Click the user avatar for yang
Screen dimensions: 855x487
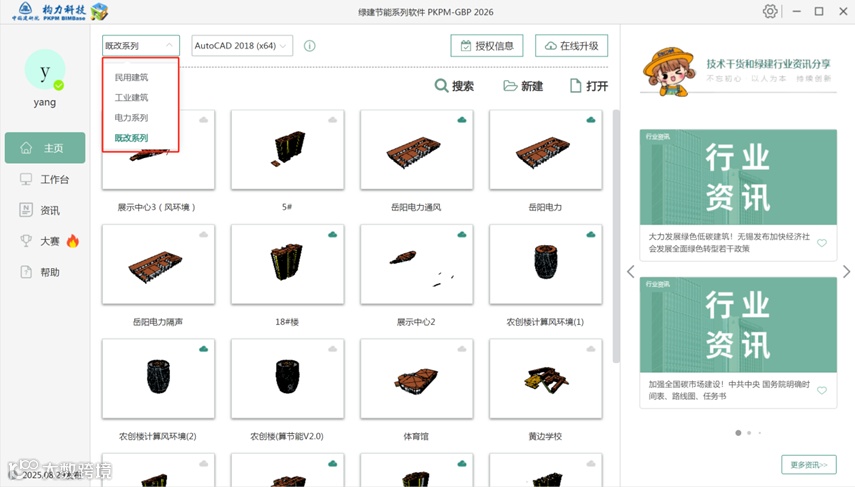click(45, 70)
